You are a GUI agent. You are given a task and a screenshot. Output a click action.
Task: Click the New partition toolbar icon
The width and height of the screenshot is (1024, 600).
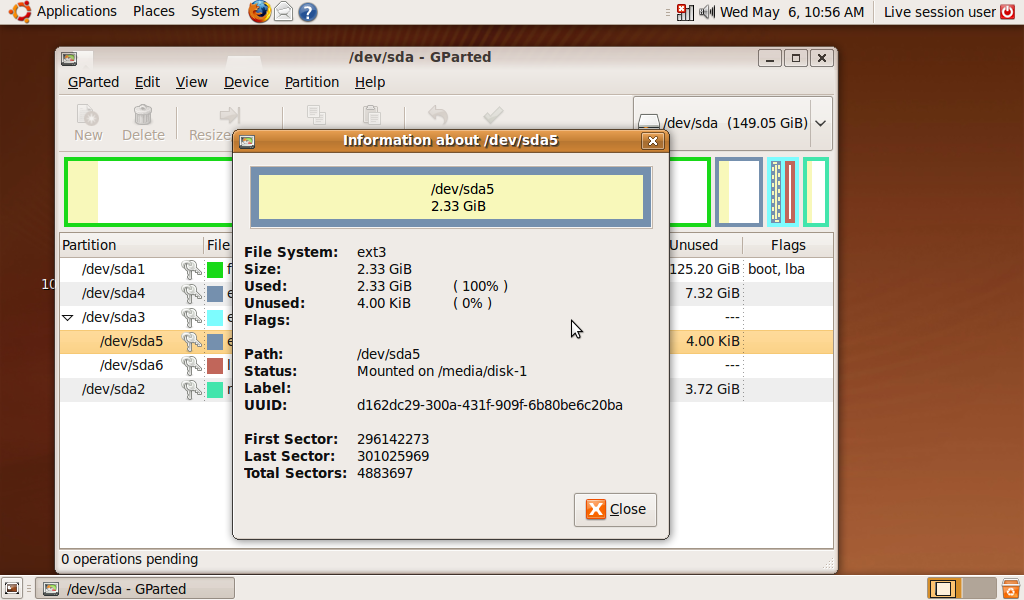tap(88, 122)
